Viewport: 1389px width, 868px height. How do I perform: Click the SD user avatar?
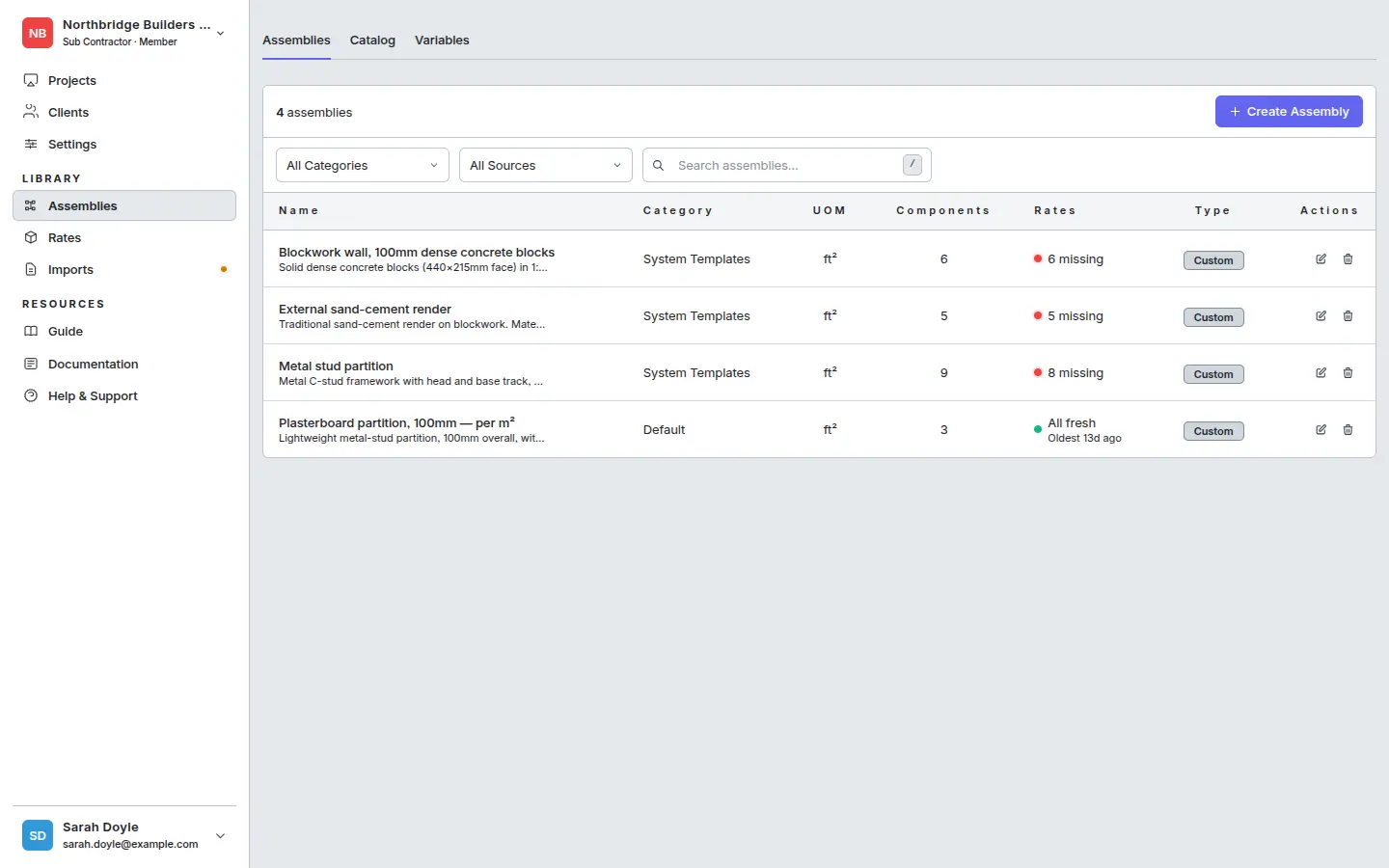[38, 835]
